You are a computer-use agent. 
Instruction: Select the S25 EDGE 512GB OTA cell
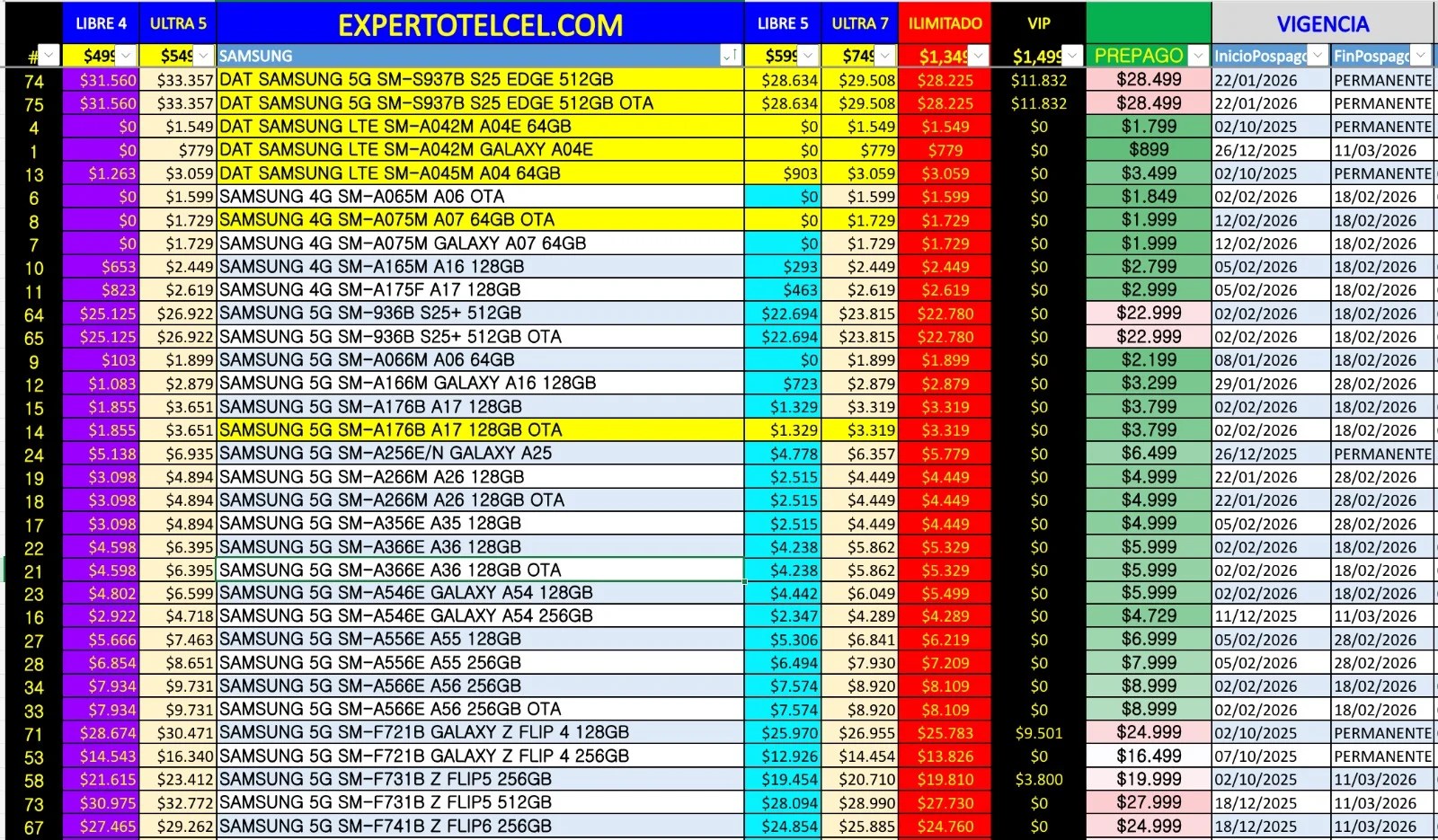point(481,103)
